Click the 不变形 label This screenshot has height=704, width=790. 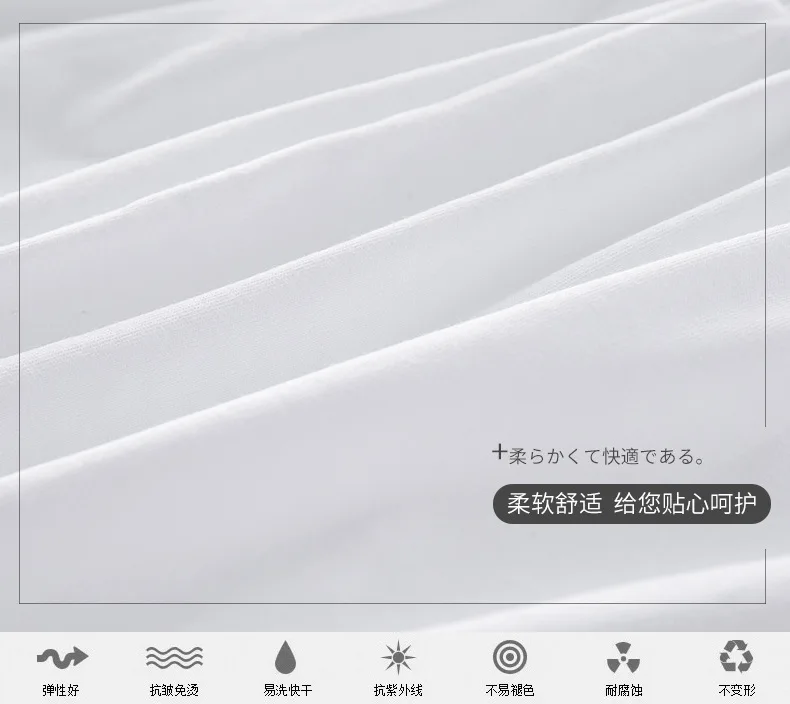tap(737, 690)
